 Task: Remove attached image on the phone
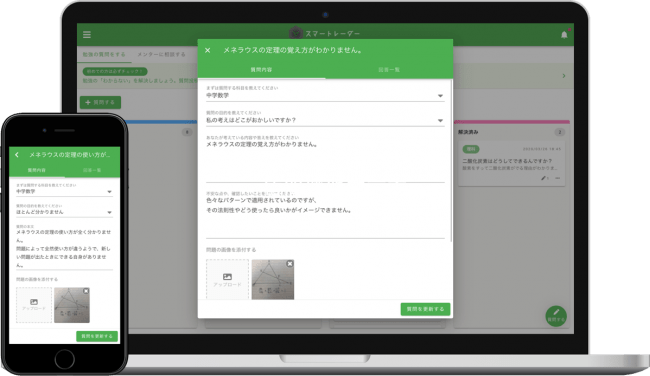pos(86,291)
